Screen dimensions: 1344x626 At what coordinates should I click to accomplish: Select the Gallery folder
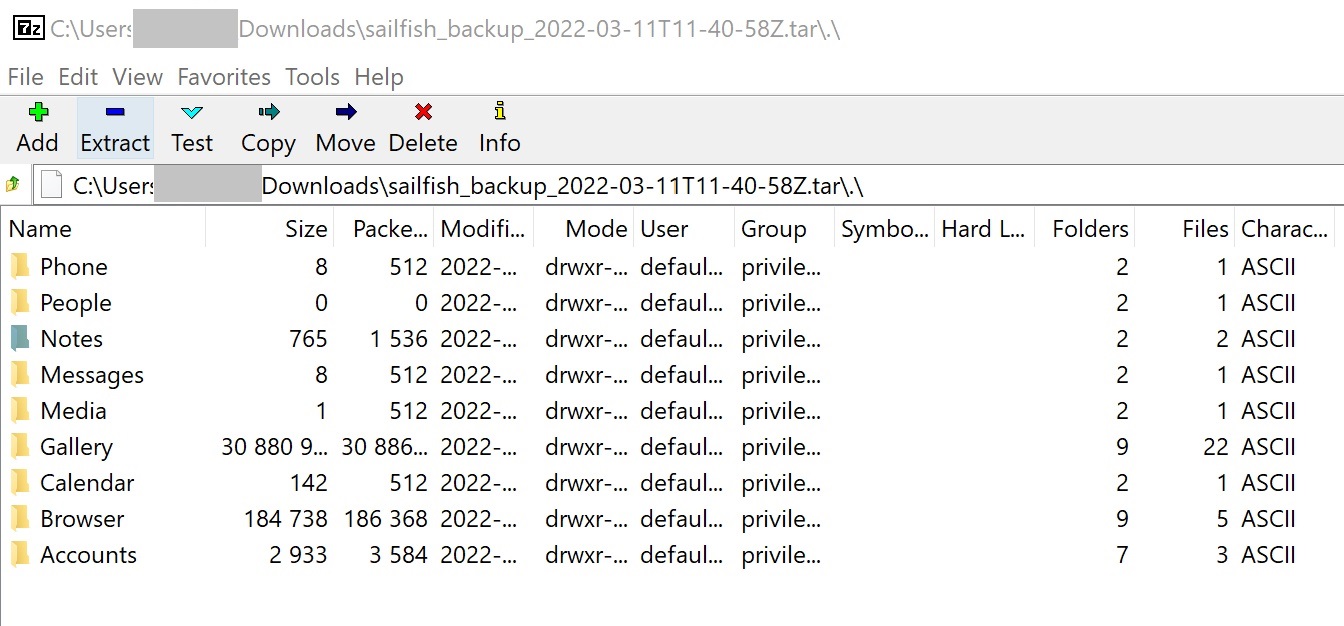[76, 447]
